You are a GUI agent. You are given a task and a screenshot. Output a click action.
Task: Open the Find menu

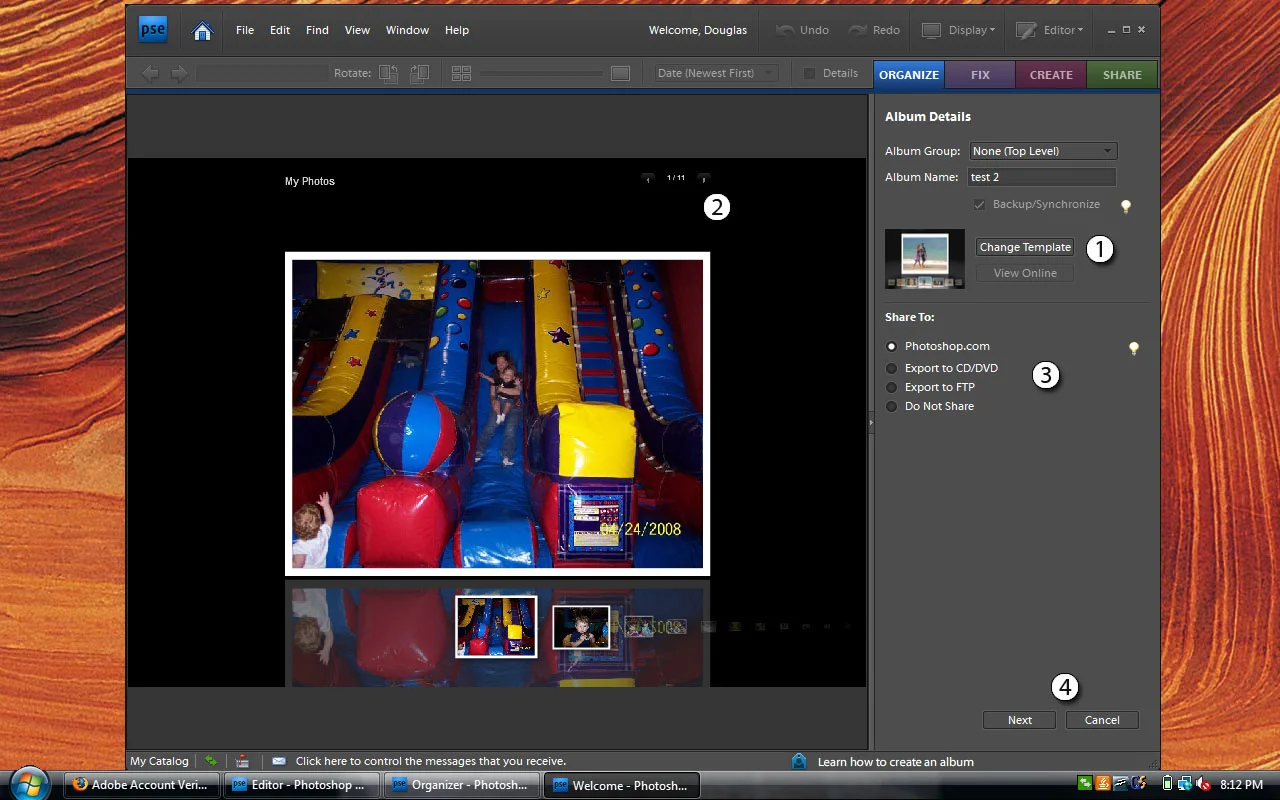(317, 30)
